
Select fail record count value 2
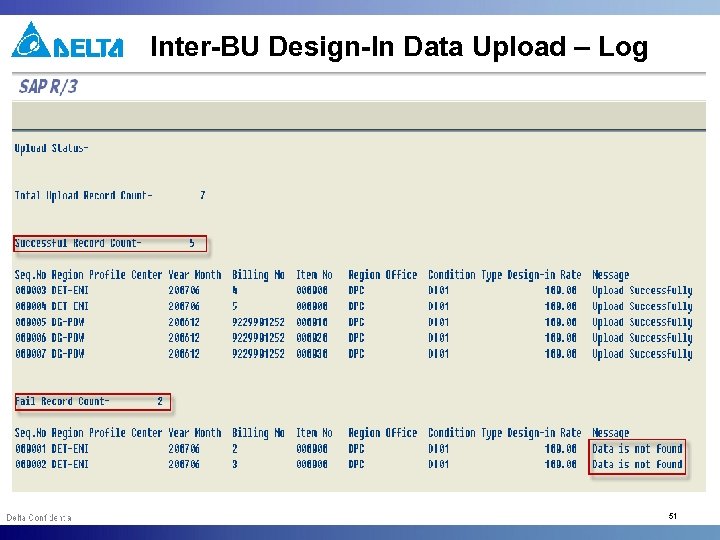pyautogui.click(x=160, y=401)
